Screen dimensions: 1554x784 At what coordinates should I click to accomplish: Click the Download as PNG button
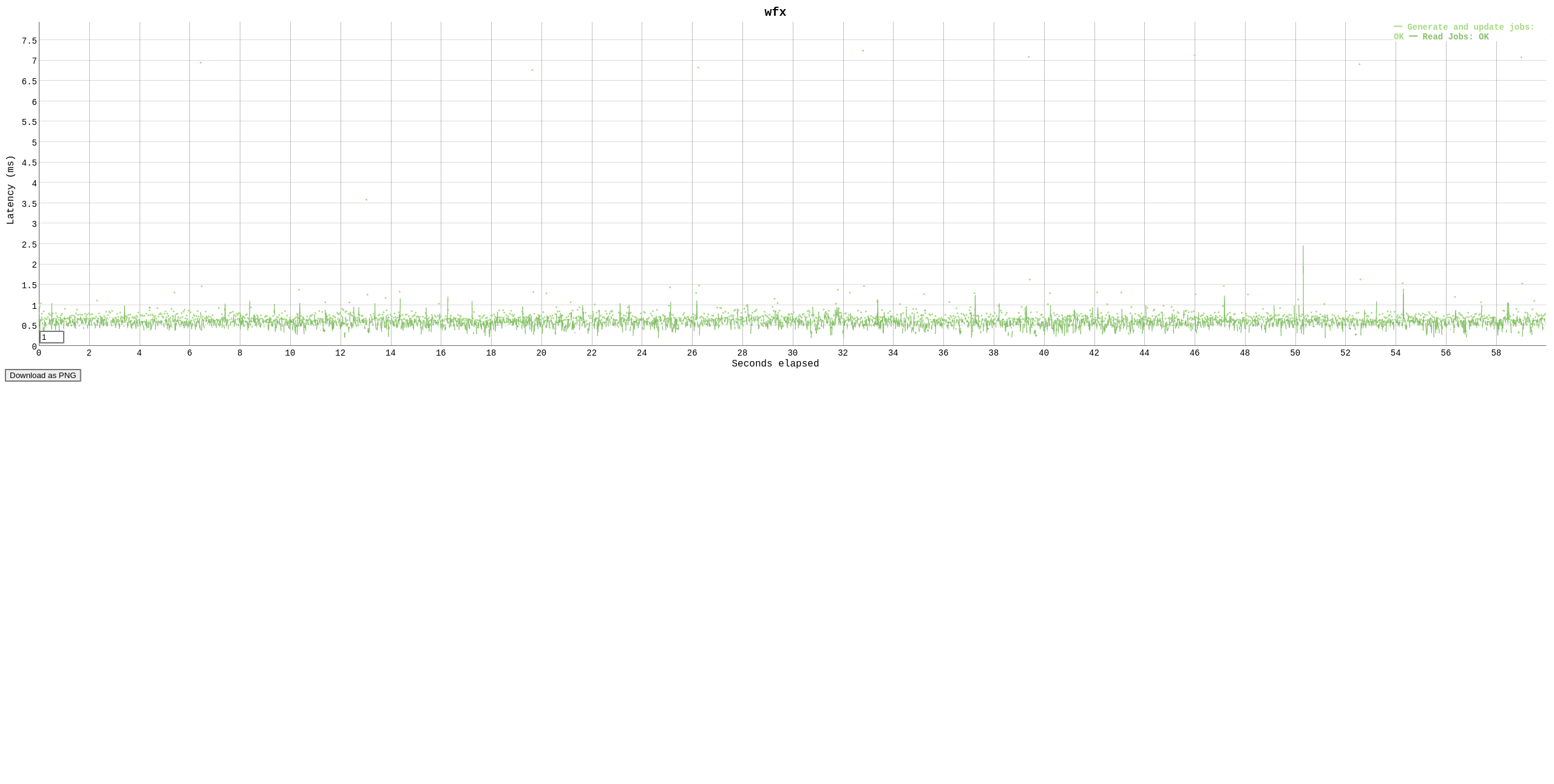point(42,376)
